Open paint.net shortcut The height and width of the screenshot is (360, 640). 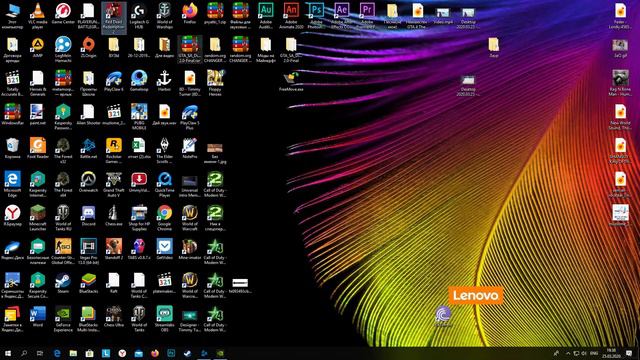[x=38, y=115]
